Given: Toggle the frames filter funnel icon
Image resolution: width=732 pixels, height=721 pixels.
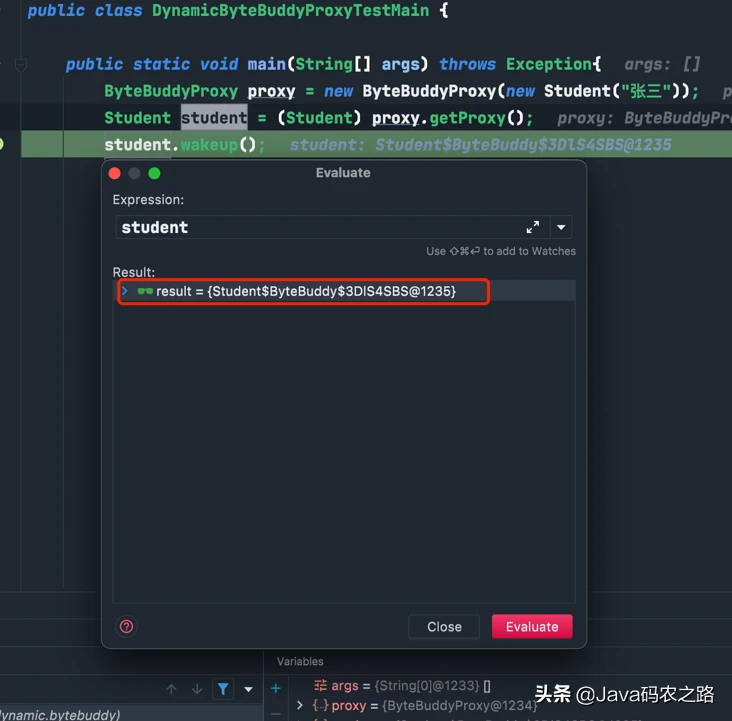Looking at the screenshot, I should tap(223, 689).
